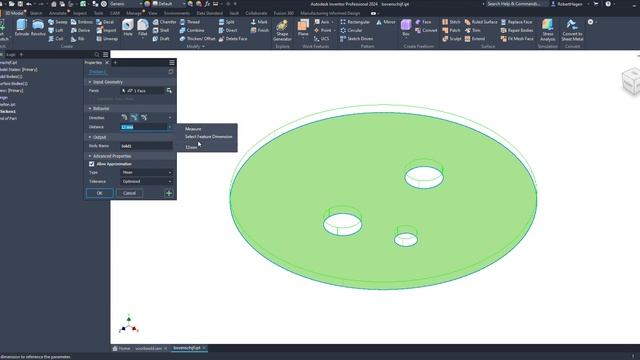Choose Measure from the flyout menu
The height and width of the screenshot is (360, 640).
click(x=193, y=129)
